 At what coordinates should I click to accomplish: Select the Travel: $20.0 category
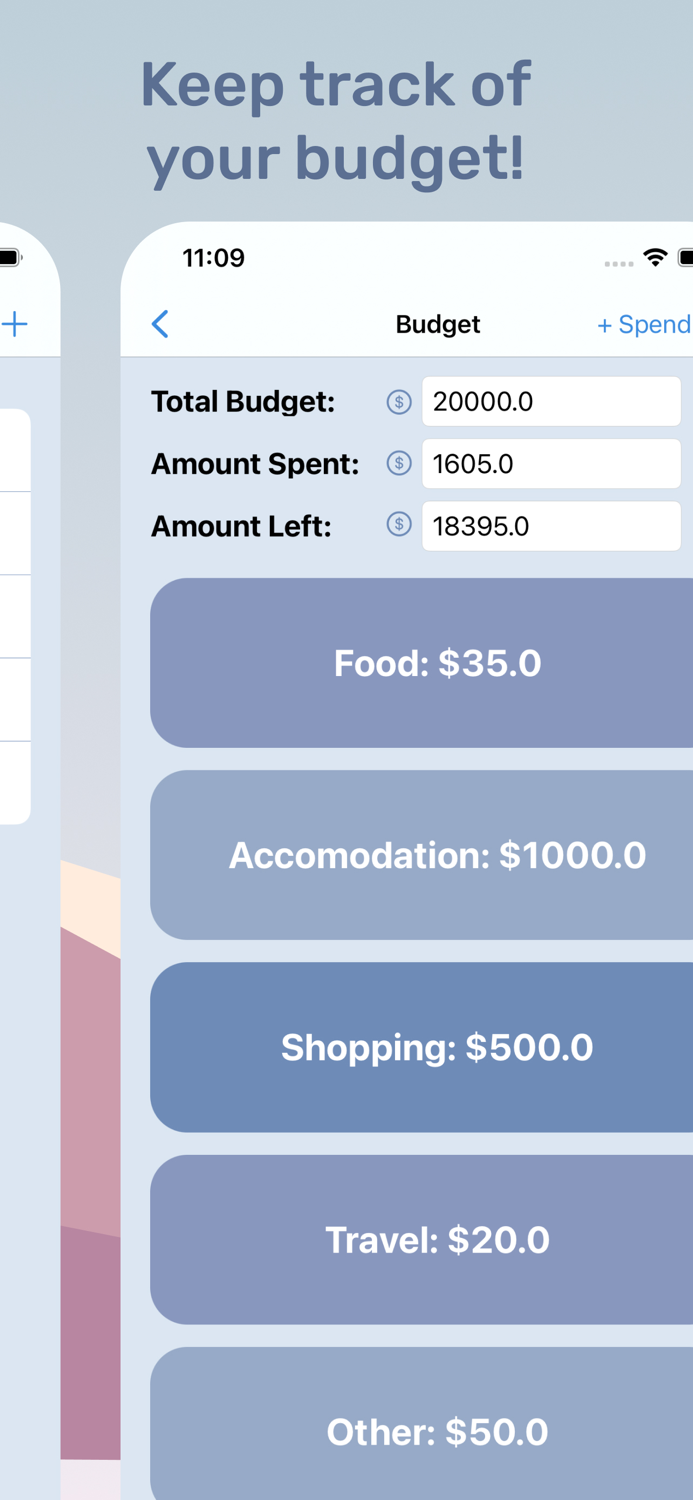(x=437, y=1239)
